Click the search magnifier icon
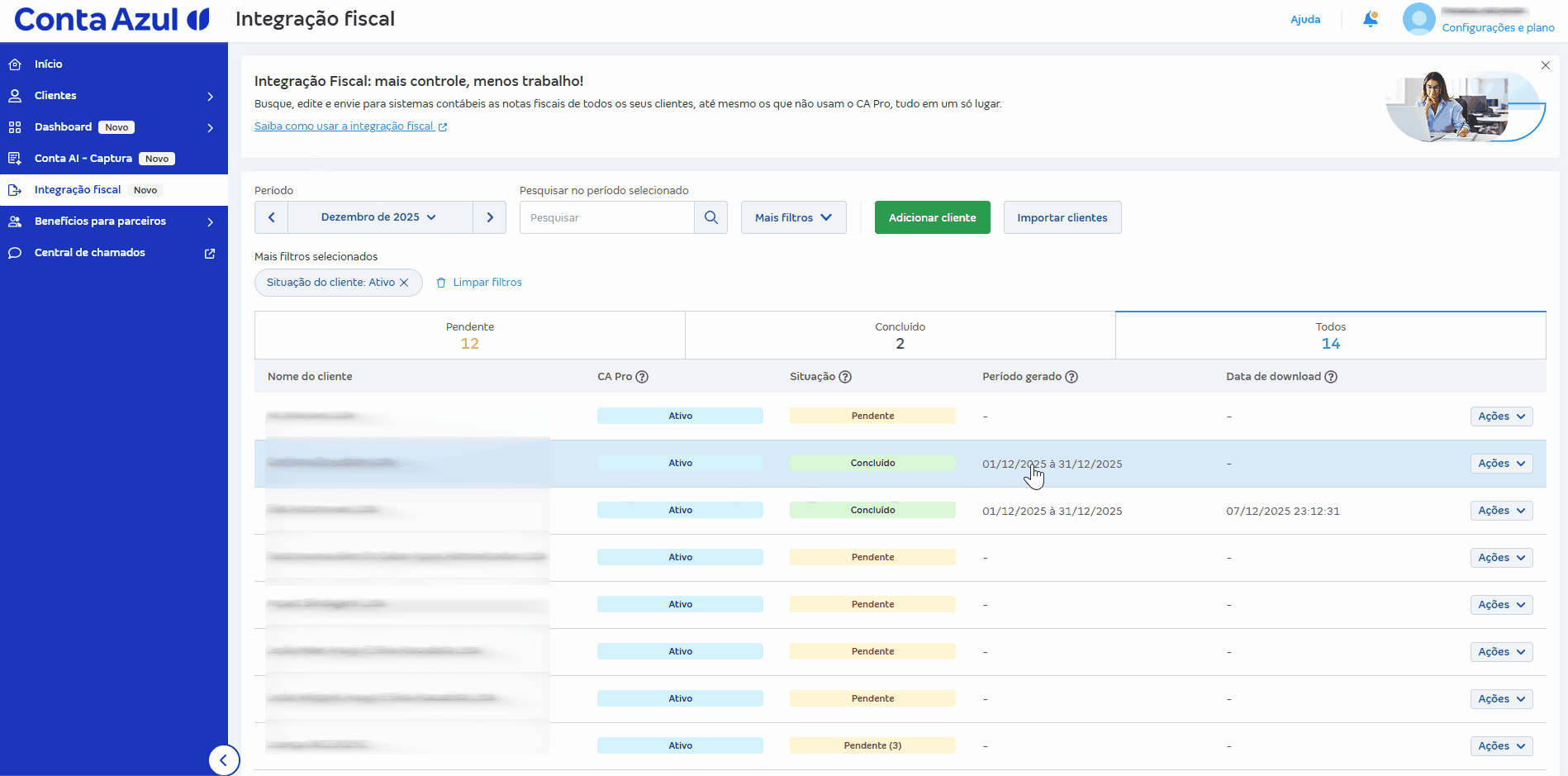 [710, 217]
